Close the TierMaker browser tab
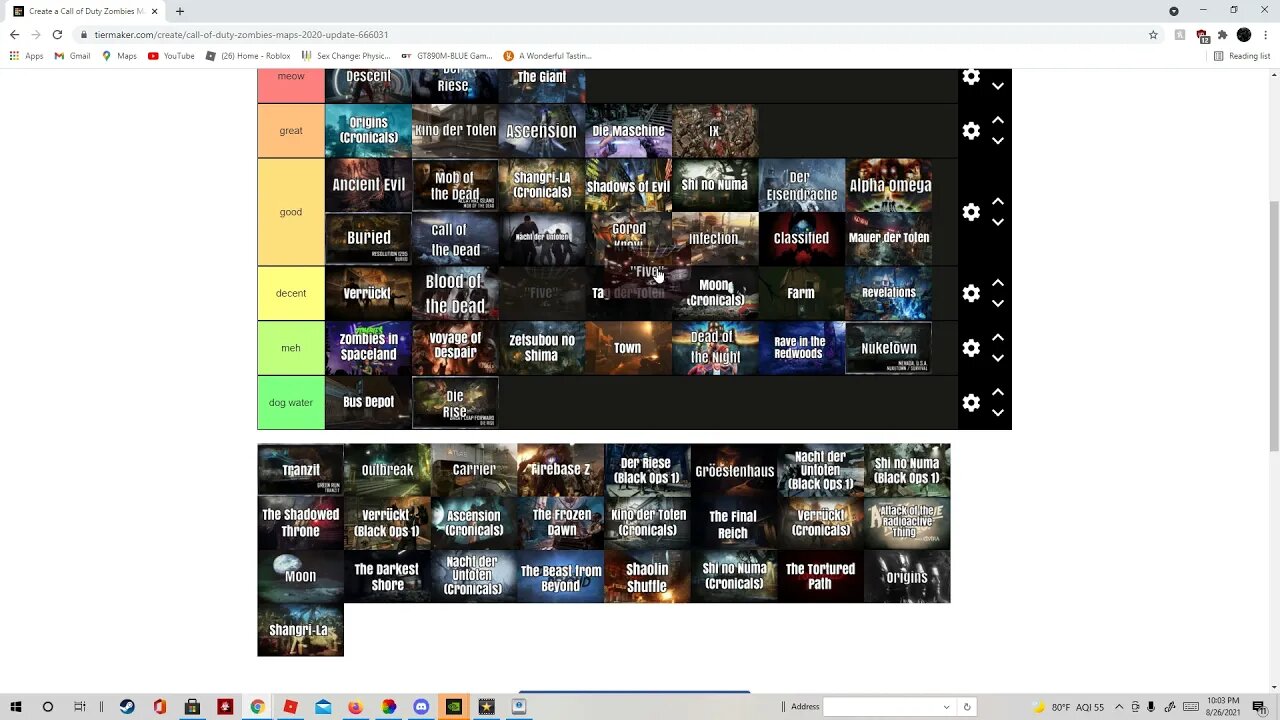This screenshot has height=720, width=1280. pyautogui.click(x=154, y=11)
